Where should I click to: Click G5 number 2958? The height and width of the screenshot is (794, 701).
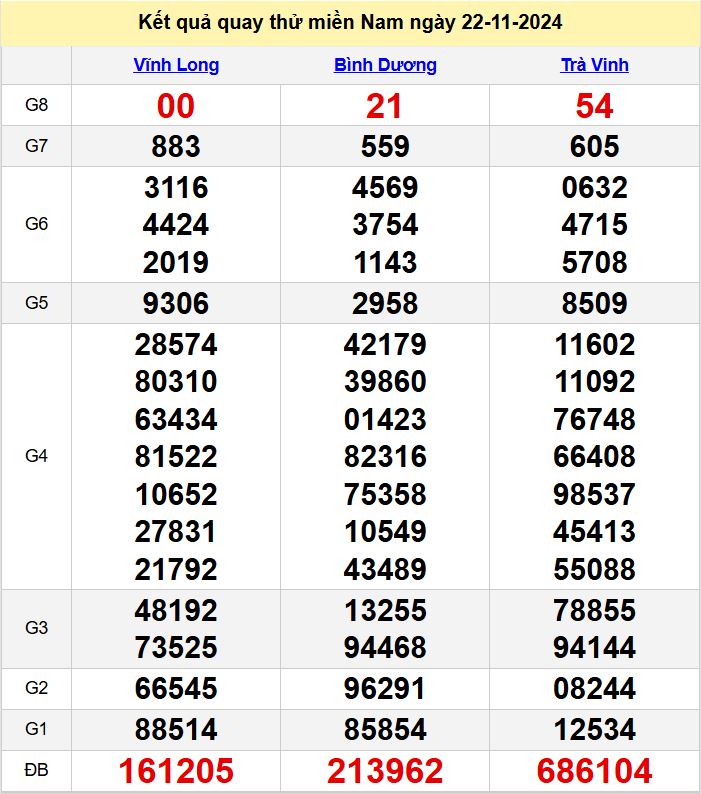385,303
